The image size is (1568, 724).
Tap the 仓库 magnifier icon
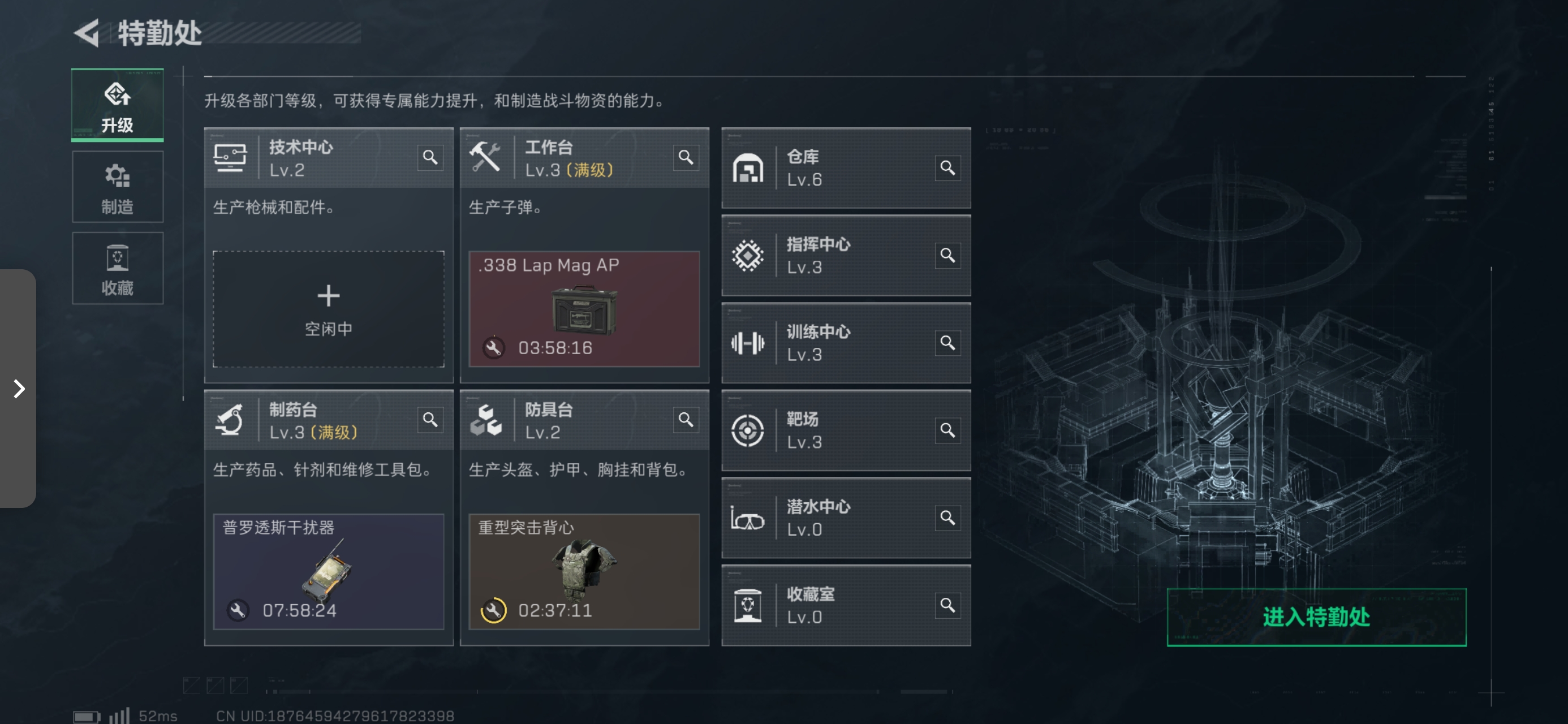point(947,167)
